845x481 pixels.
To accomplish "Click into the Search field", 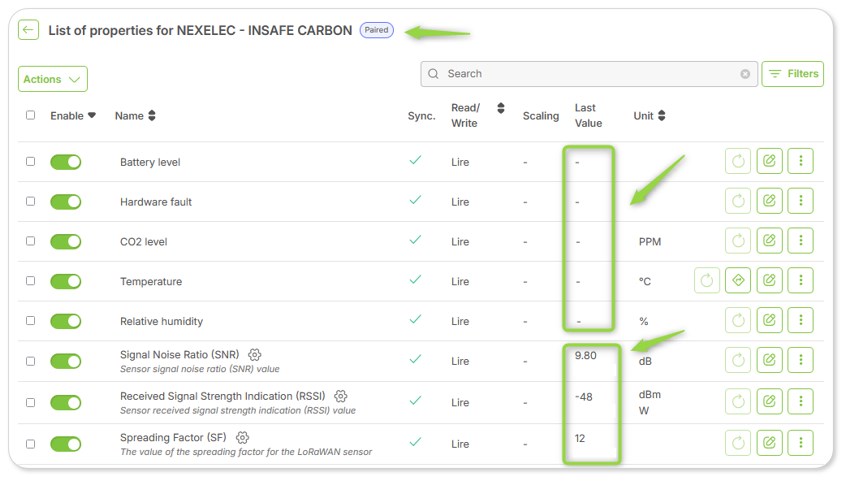I will (589, 74).
